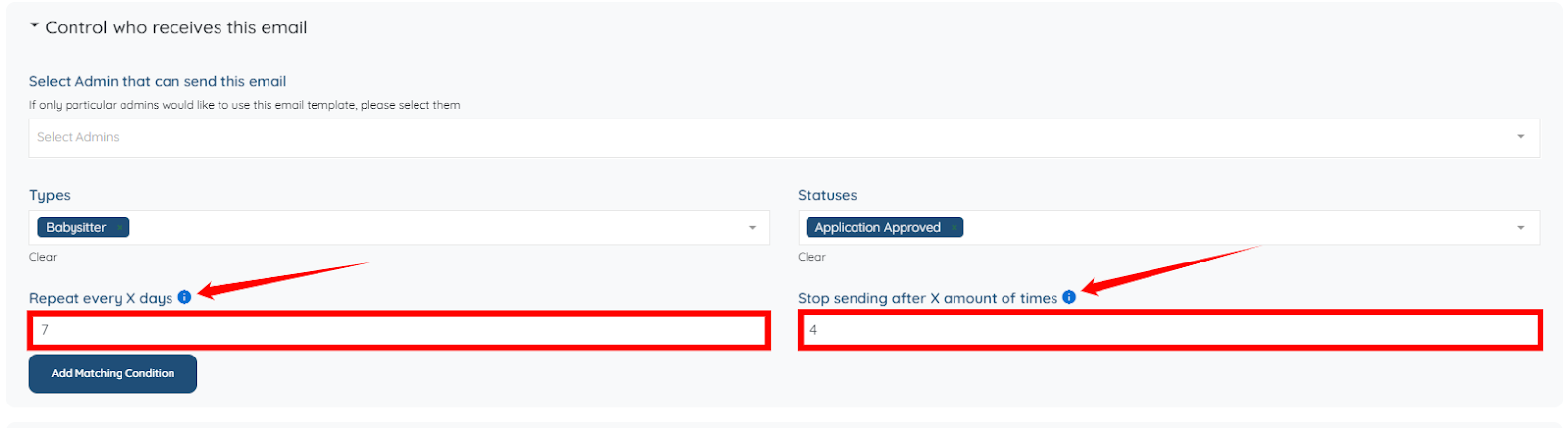Click the Application Approved status tag

[877, 228]
